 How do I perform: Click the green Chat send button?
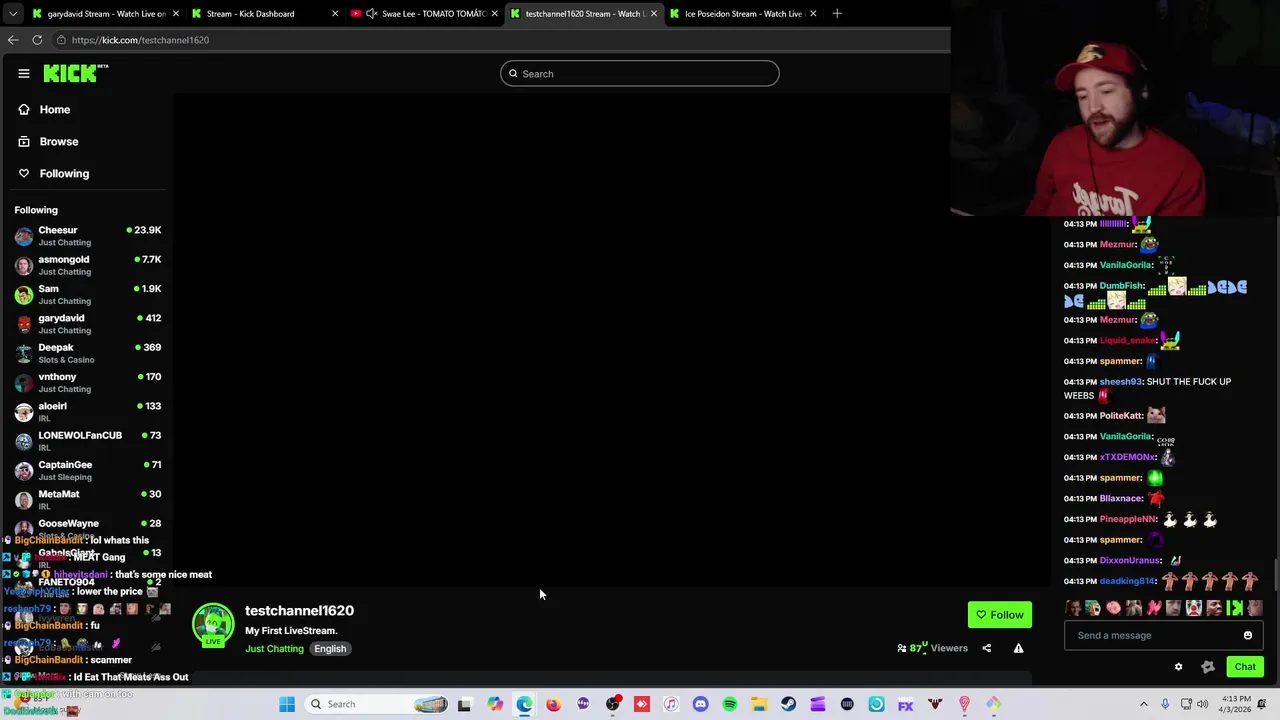tap(1245, 667)
